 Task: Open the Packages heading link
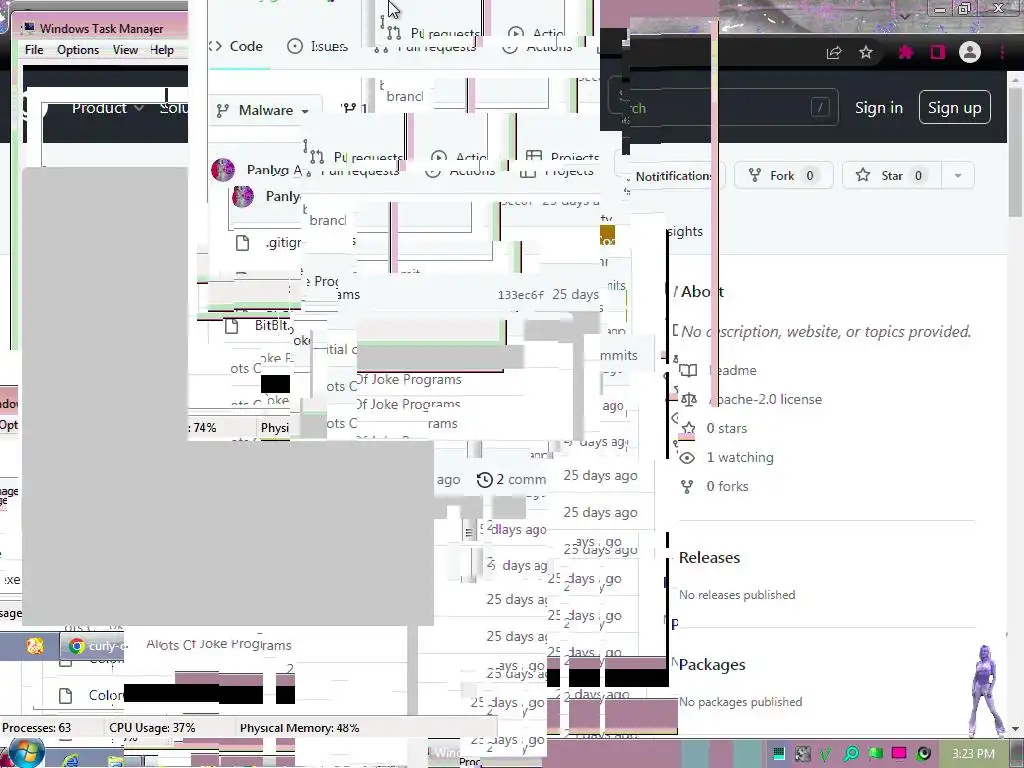(x=712, y=665)
